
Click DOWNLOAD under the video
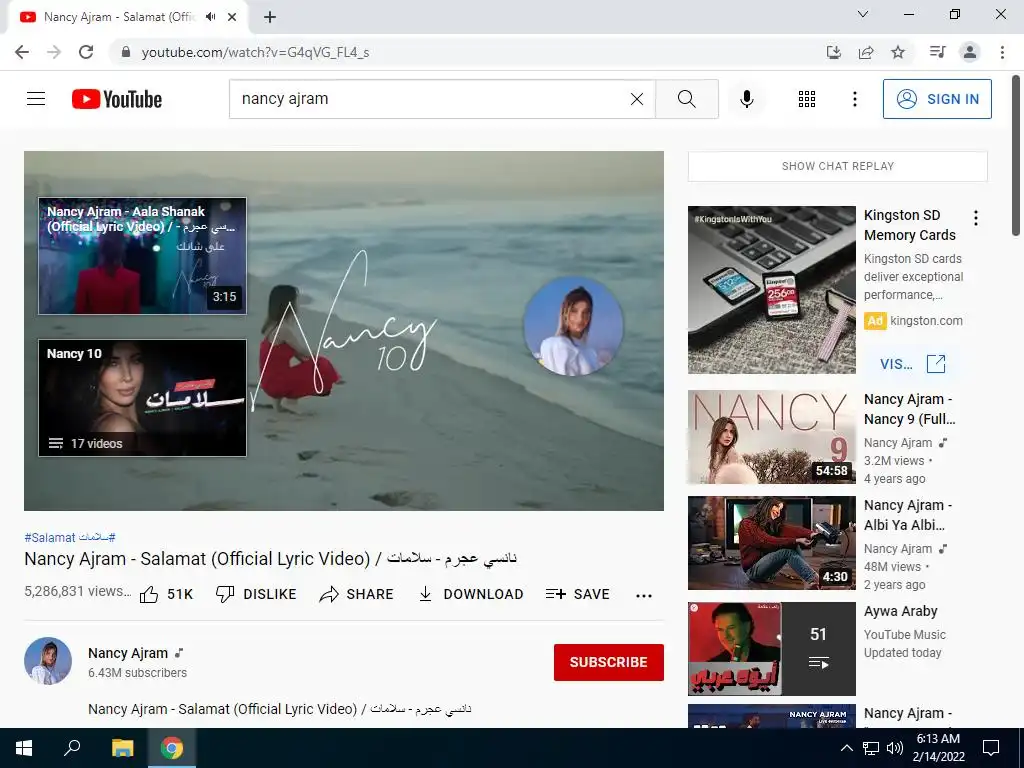point(471,594)
